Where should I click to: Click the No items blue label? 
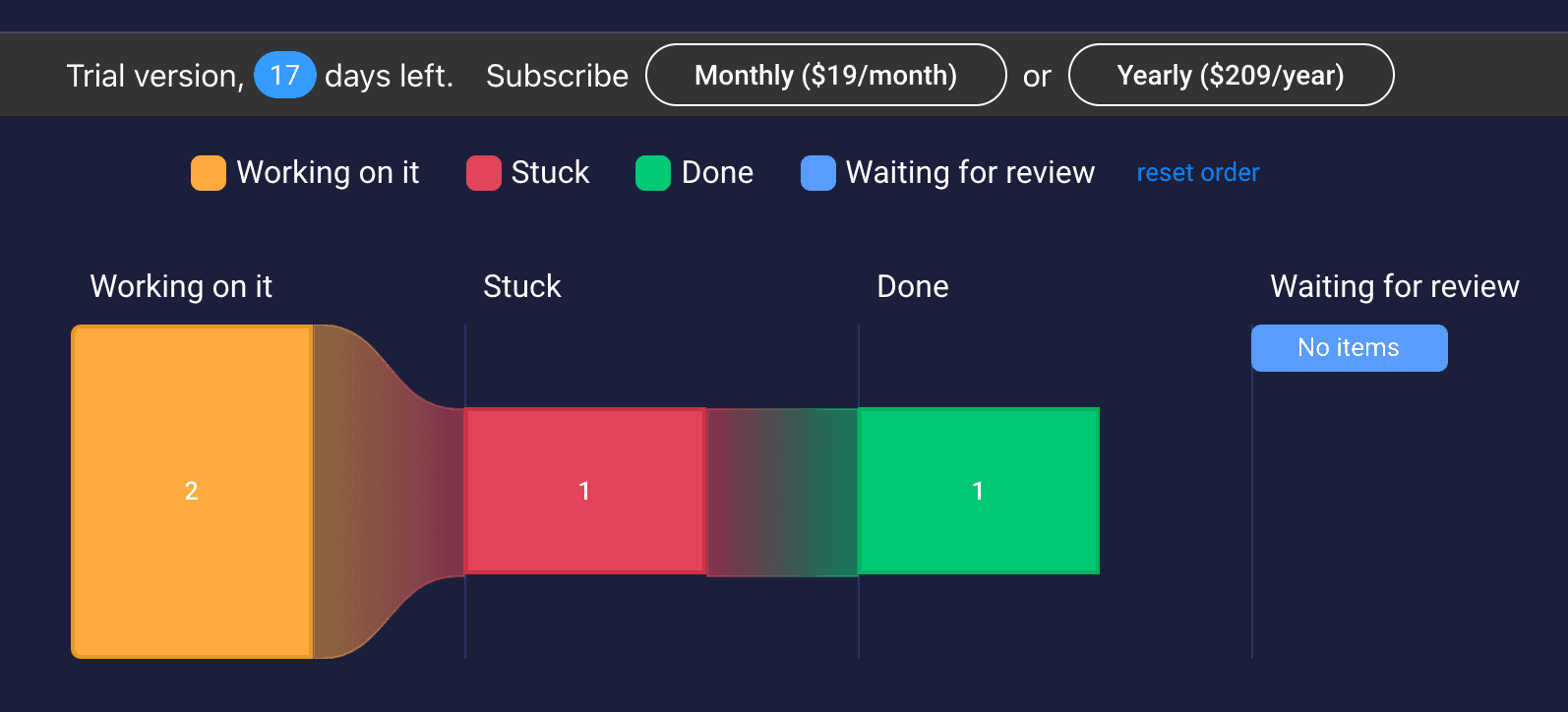pos(1349,348)
